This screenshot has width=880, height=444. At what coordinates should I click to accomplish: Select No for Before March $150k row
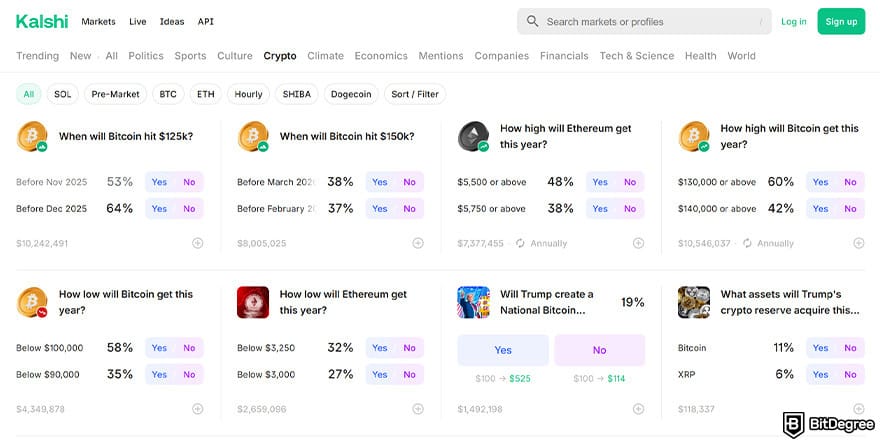click(410, 182)
